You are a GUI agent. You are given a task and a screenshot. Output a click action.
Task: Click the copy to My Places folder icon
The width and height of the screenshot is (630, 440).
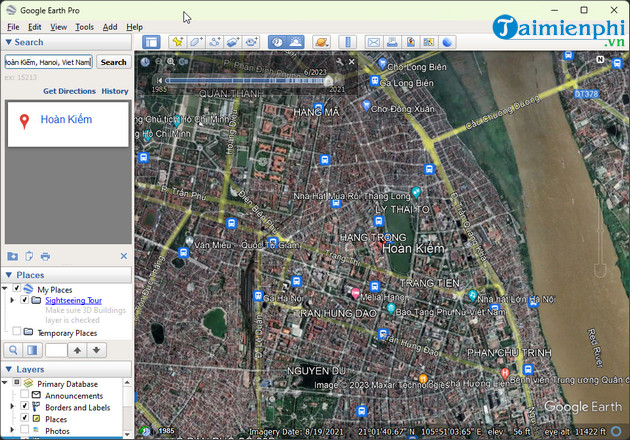(x=12, y=256)
